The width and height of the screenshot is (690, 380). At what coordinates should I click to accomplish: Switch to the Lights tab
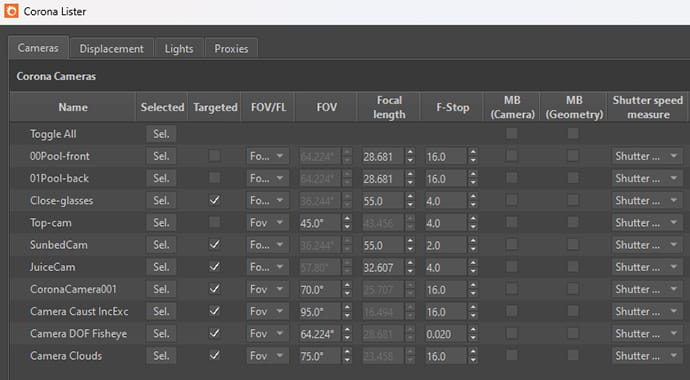(x=179, y=48)
